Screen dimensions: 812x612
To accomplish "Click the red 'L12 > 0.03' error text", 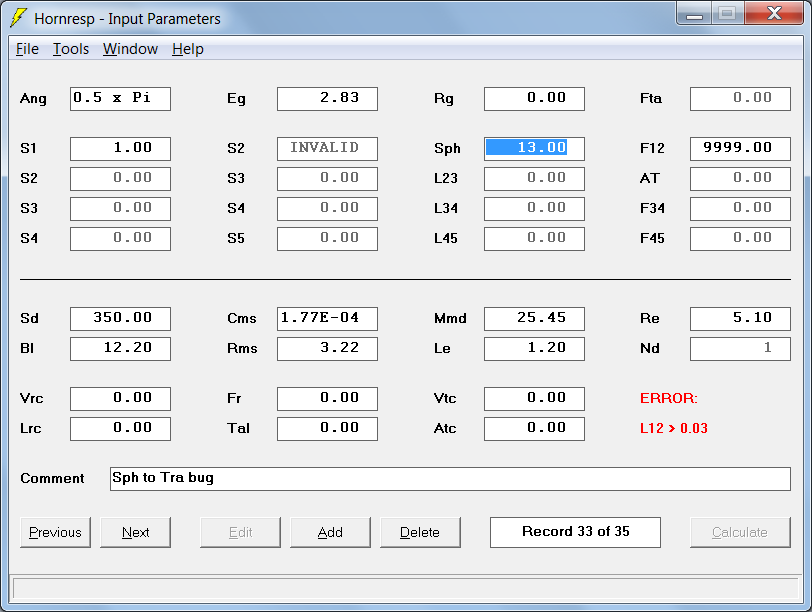I will 674,429.
